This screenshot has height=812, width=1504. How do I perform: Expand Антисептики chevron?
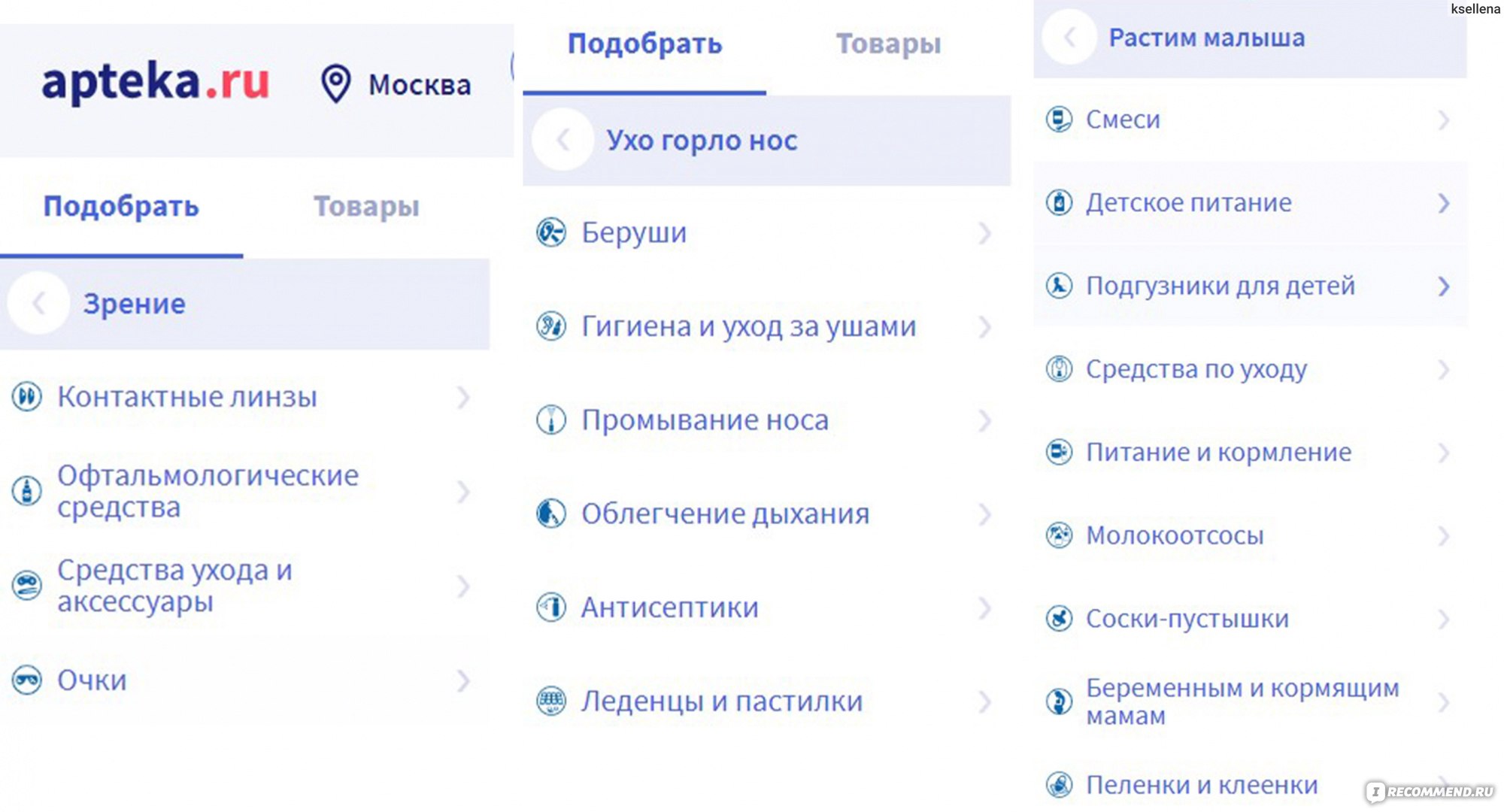[x=984, y=607]
